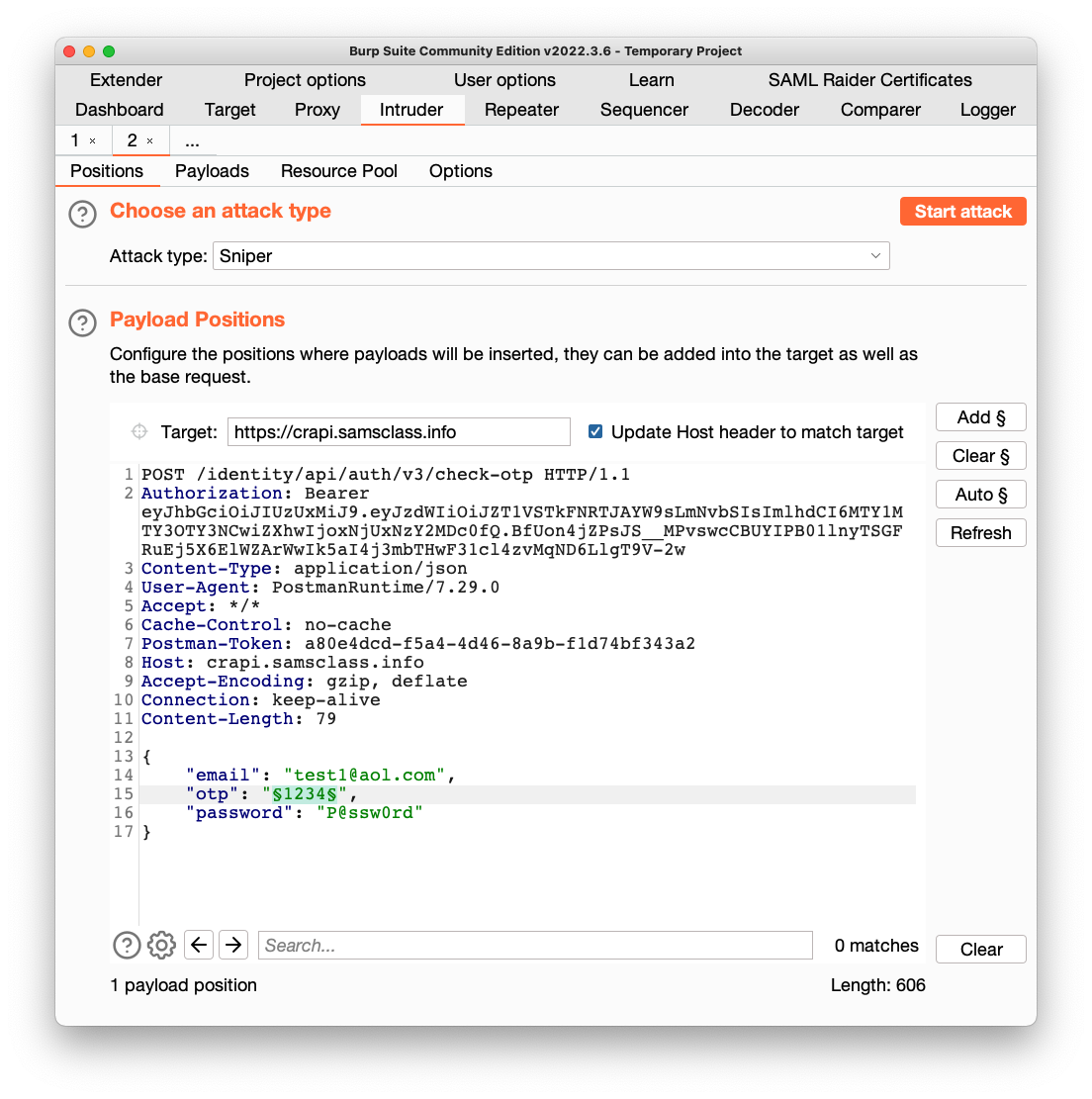The width and height of the screenshot is (1092, 1099).
Task: Click the POST check-otp request line
Action: pos(386,475)
